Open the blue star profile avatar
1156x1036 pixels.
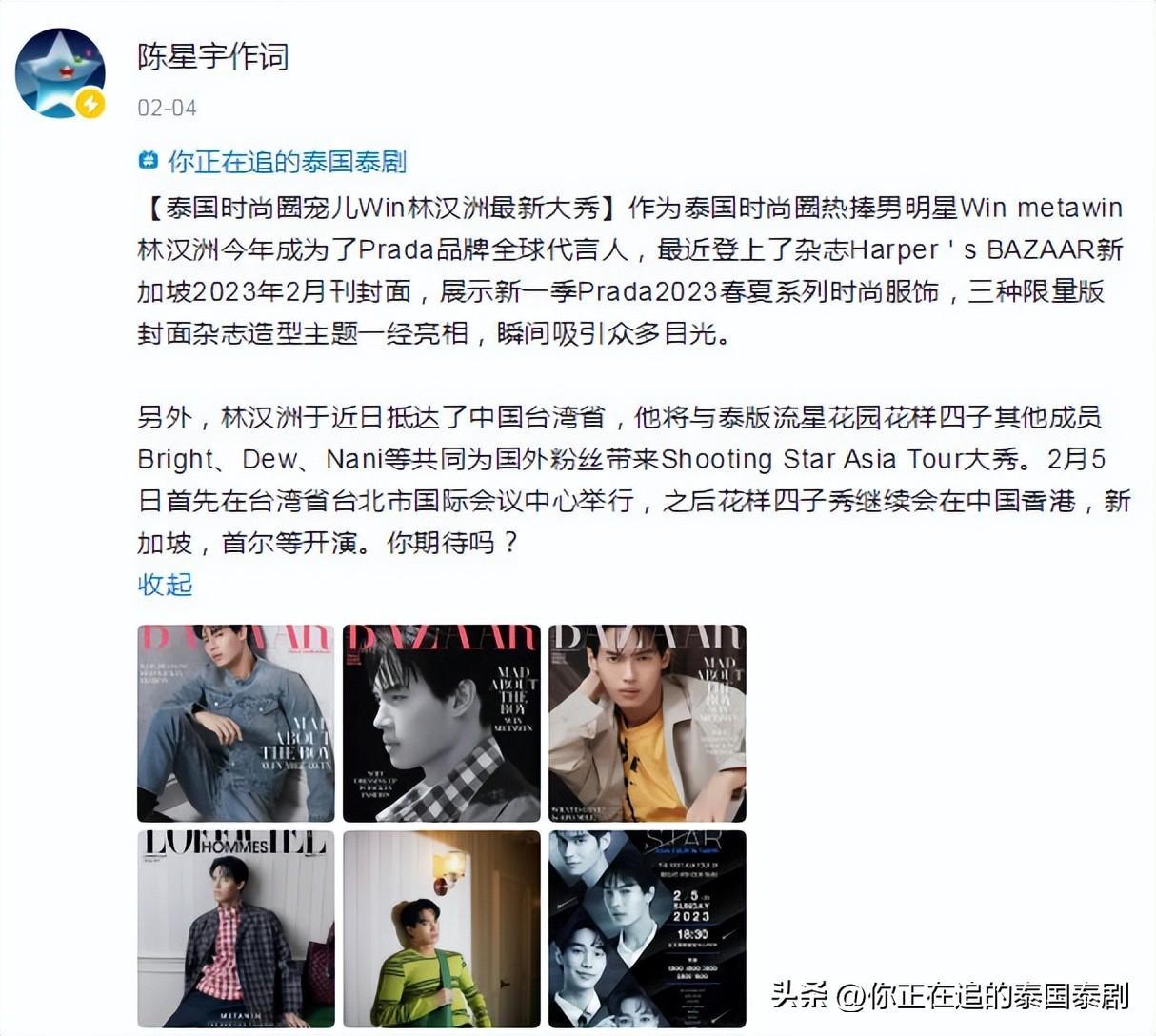click(59, 73)
